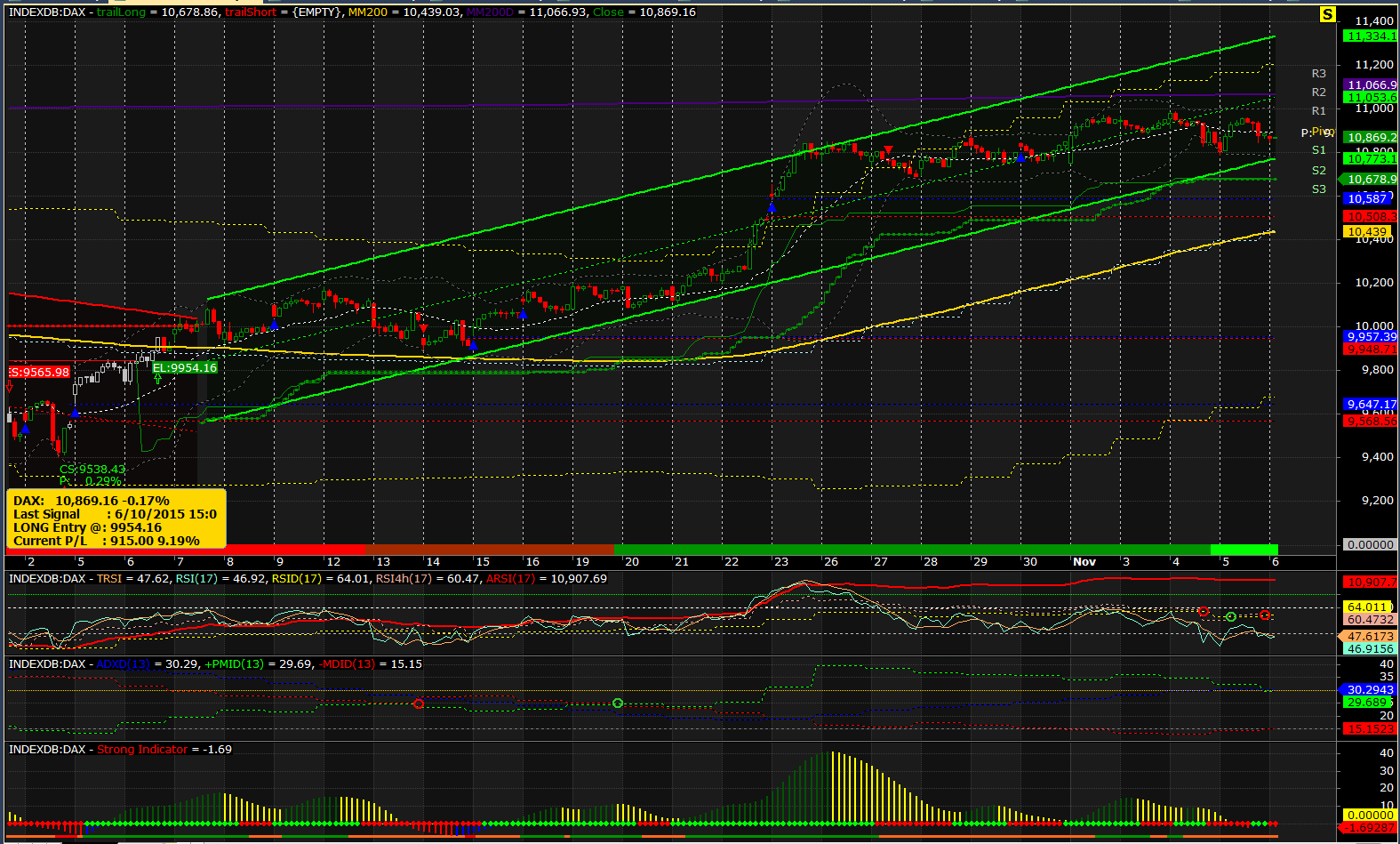Image resolution: width=1400 pixels, height=844 pixels.
Task: Click the S2 pivot support label
Action: point(1319,171)
